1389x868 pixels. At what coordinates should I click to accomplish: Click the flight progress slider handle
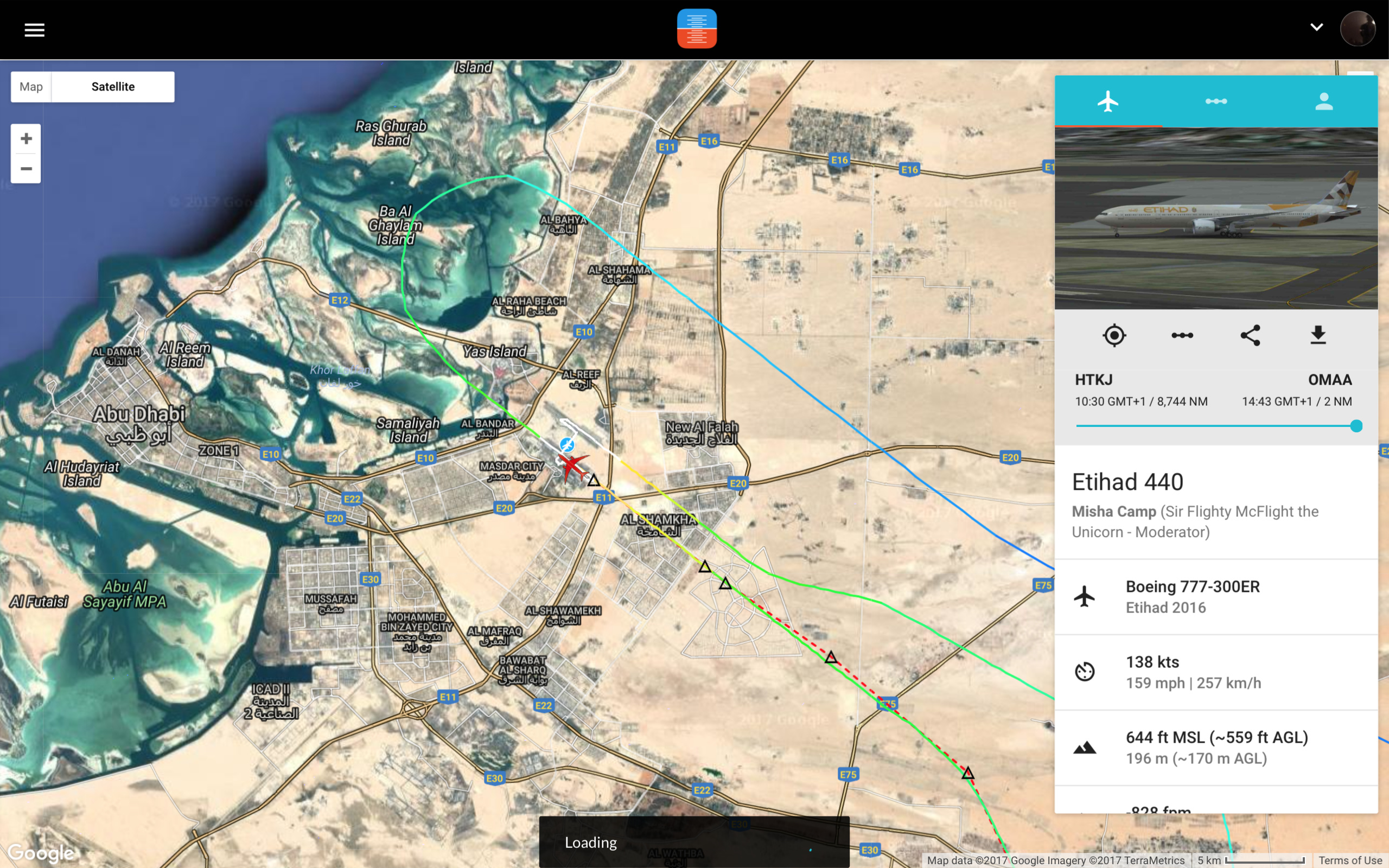tap(1356, 426)
